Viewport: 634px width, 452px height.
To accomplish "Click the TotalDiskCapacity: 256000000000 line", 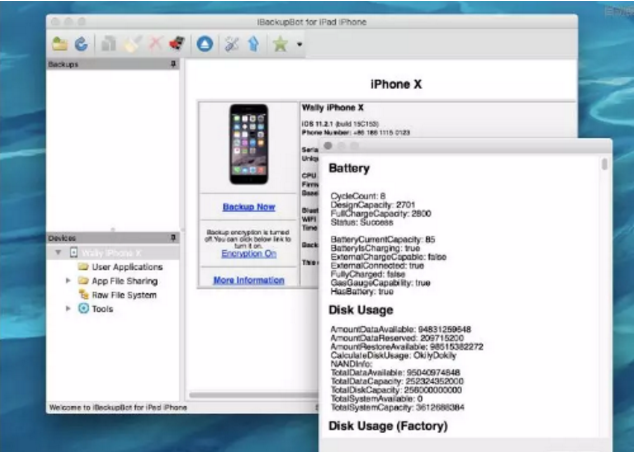I will pos(396,390).
